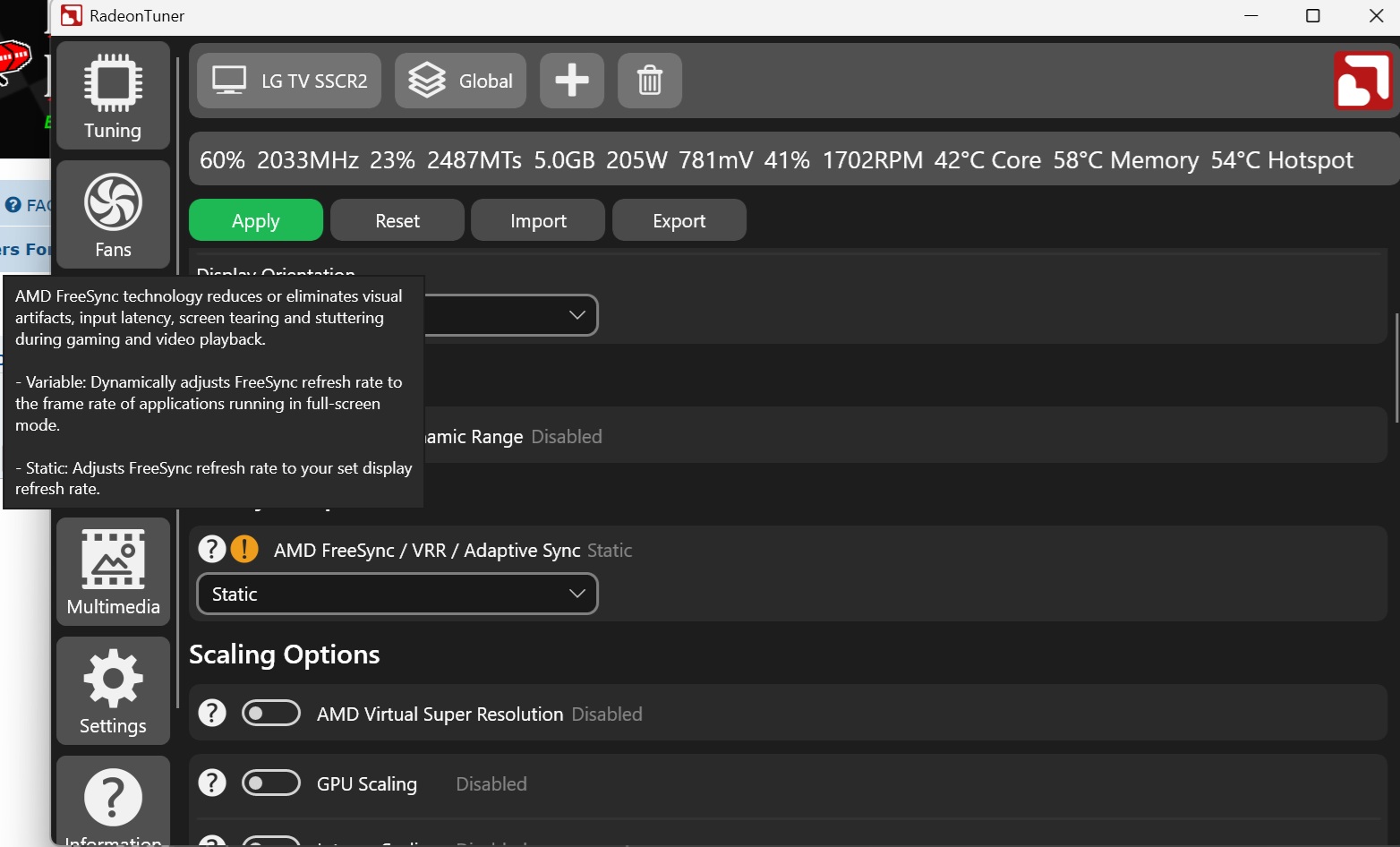Image resolution: width=1400 pixels, height=847 pixels.
Task: Add a new profile with plus icon
Action: click(x=572, y=81)
